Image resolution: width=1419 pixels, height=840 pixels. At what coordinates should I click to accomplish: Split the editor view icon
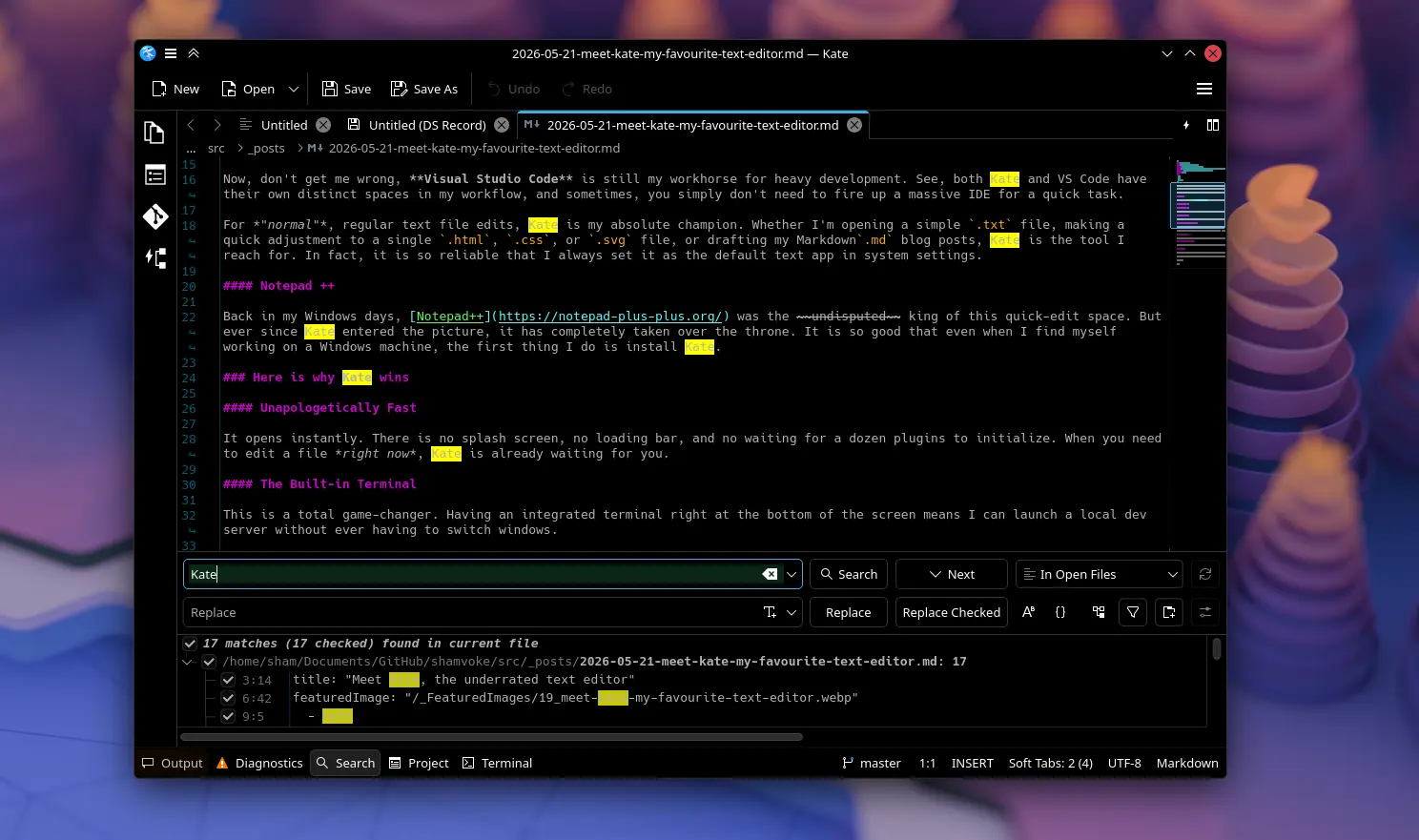click(x=1213, y=125)
